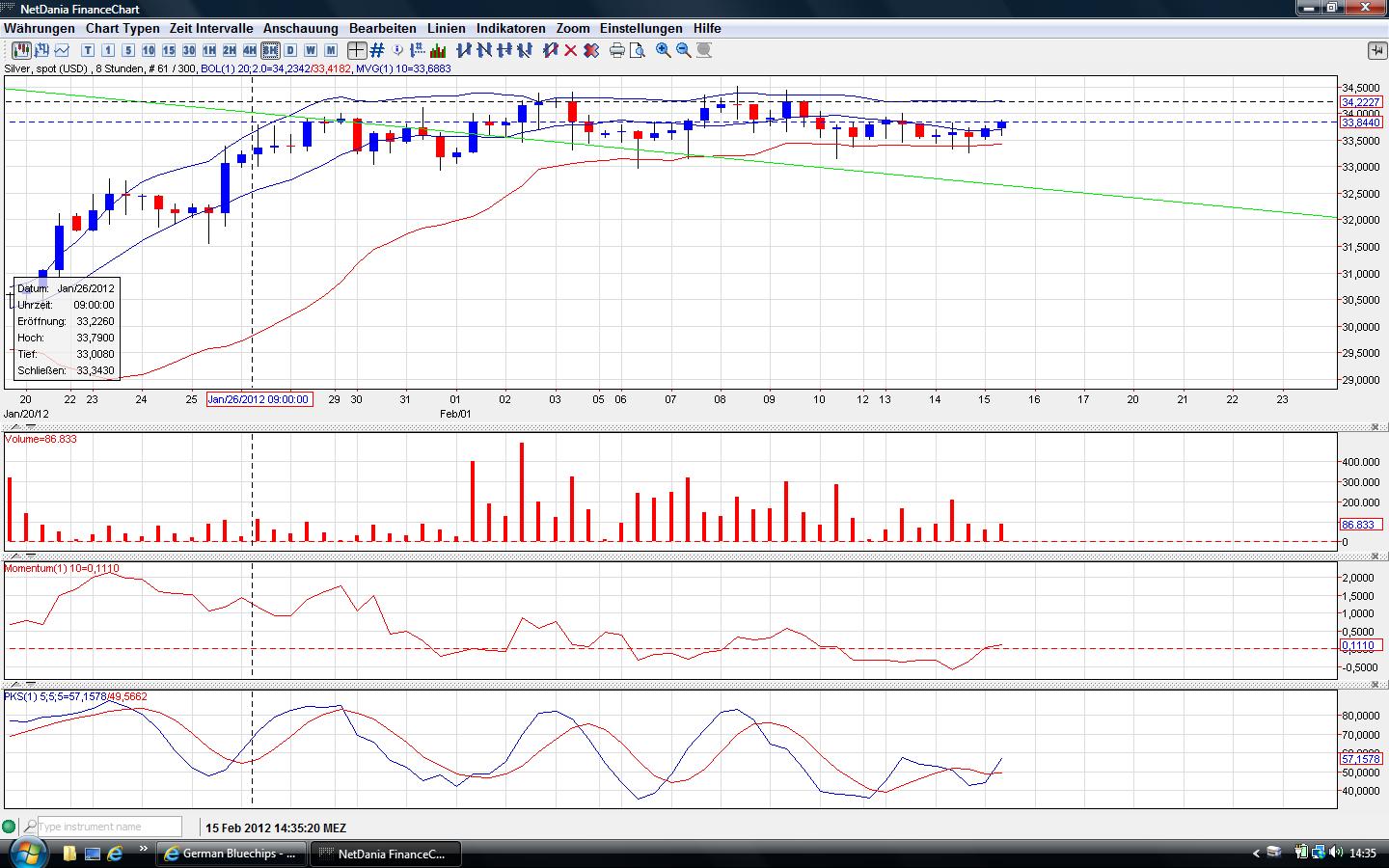Image resolution: width=1389 pixels, height=868 pixels.
Task: Toggle the crosshair cursor button
Action: [x=357, y=50]
